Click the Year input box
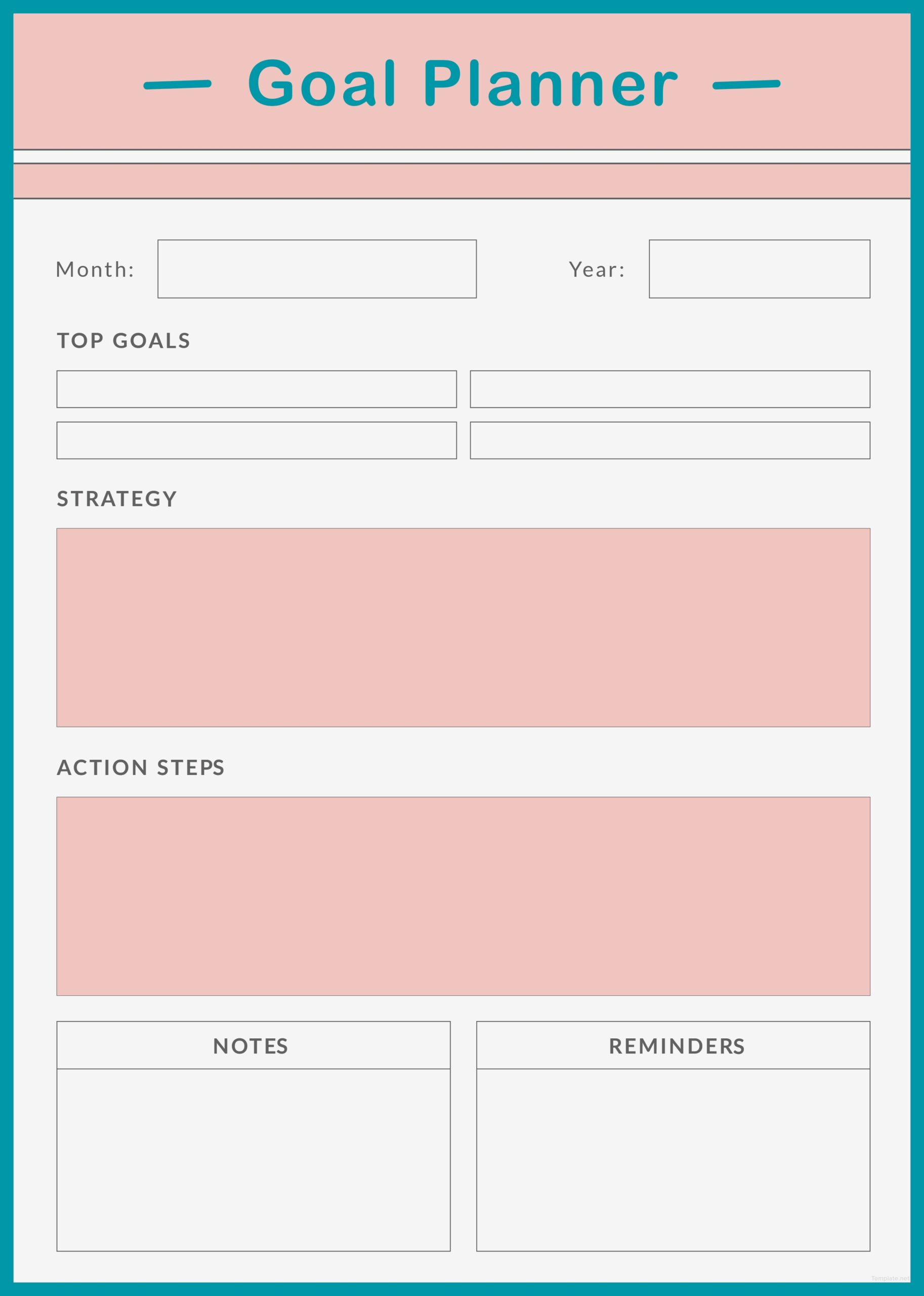Image resolution: width=924 pixels, height=1296 pixels. coord(759,269)
